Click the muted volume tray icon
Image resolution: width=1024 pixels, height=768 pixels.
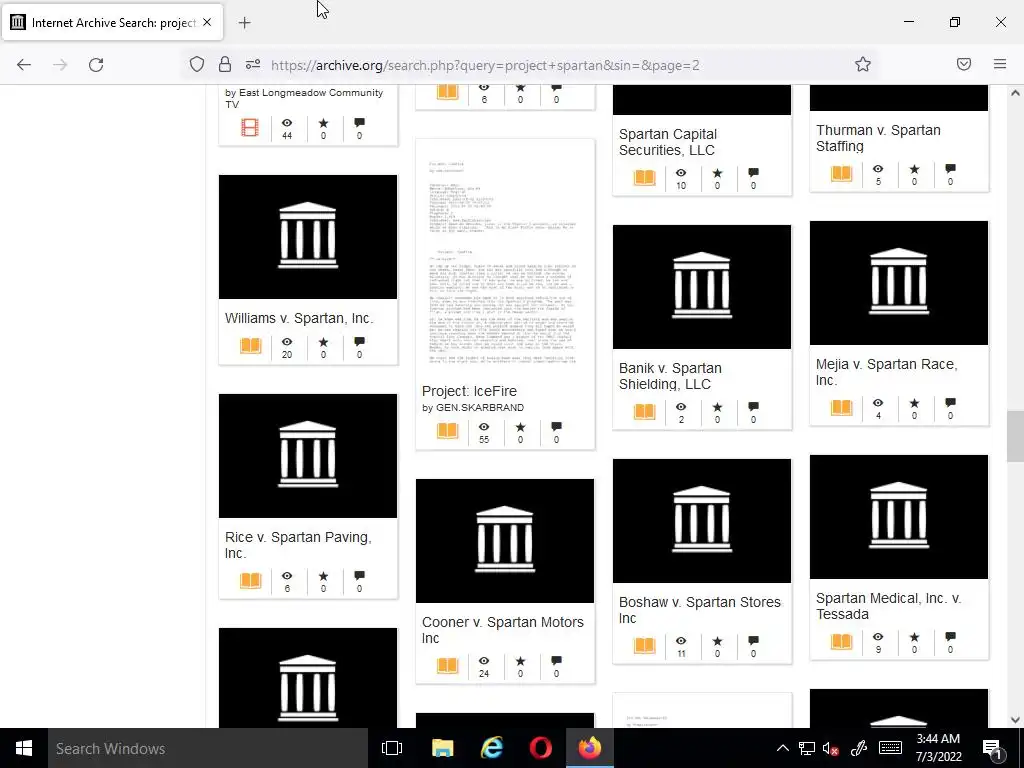tap(831, 748)
